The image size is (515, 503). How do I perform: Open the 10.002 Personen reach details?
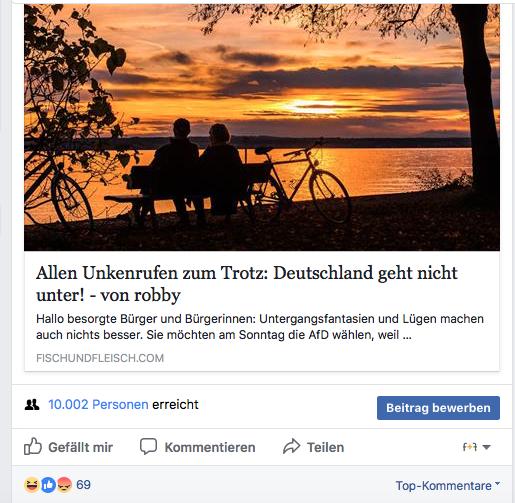click(98, 404)
